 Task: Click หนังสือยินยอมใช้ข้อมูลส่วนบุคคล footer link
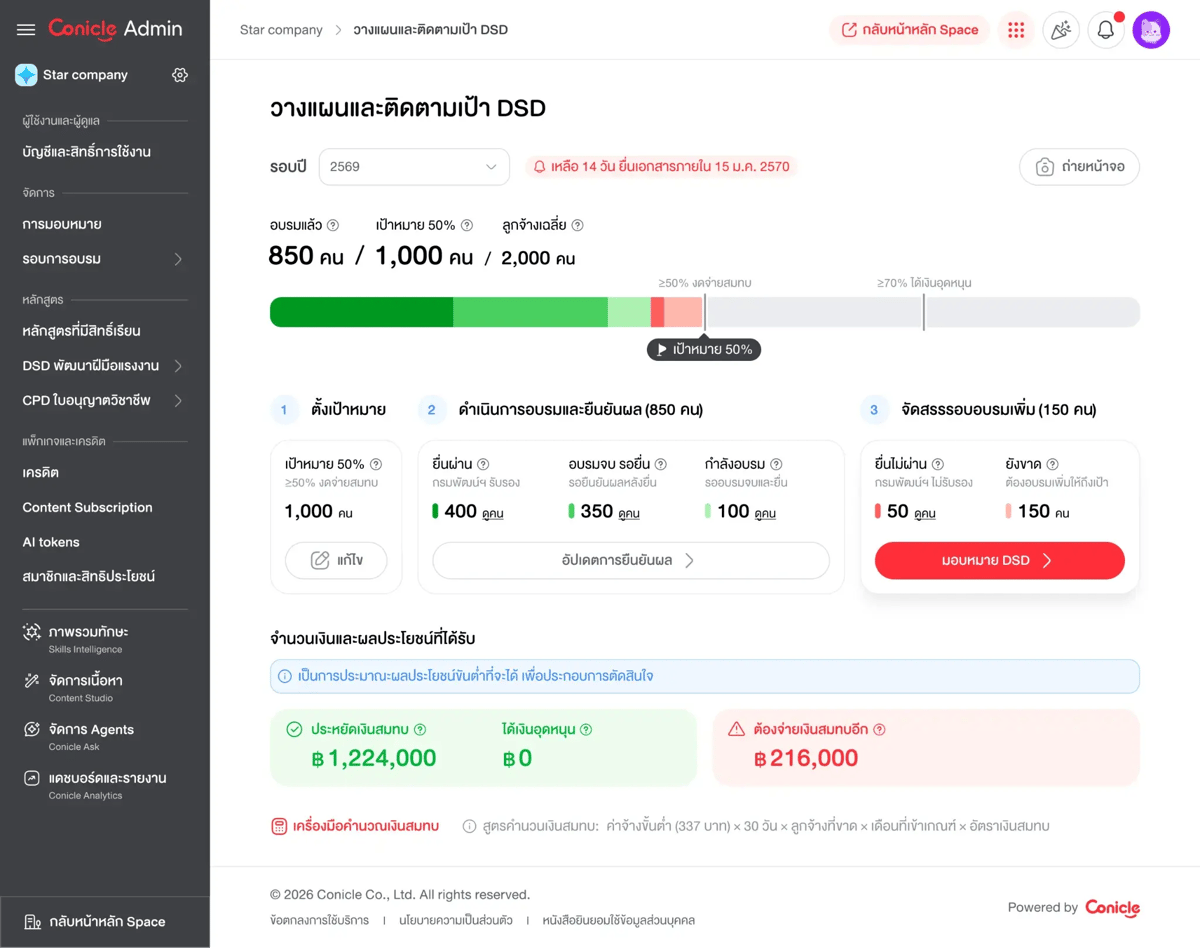[x=618, y=920]
